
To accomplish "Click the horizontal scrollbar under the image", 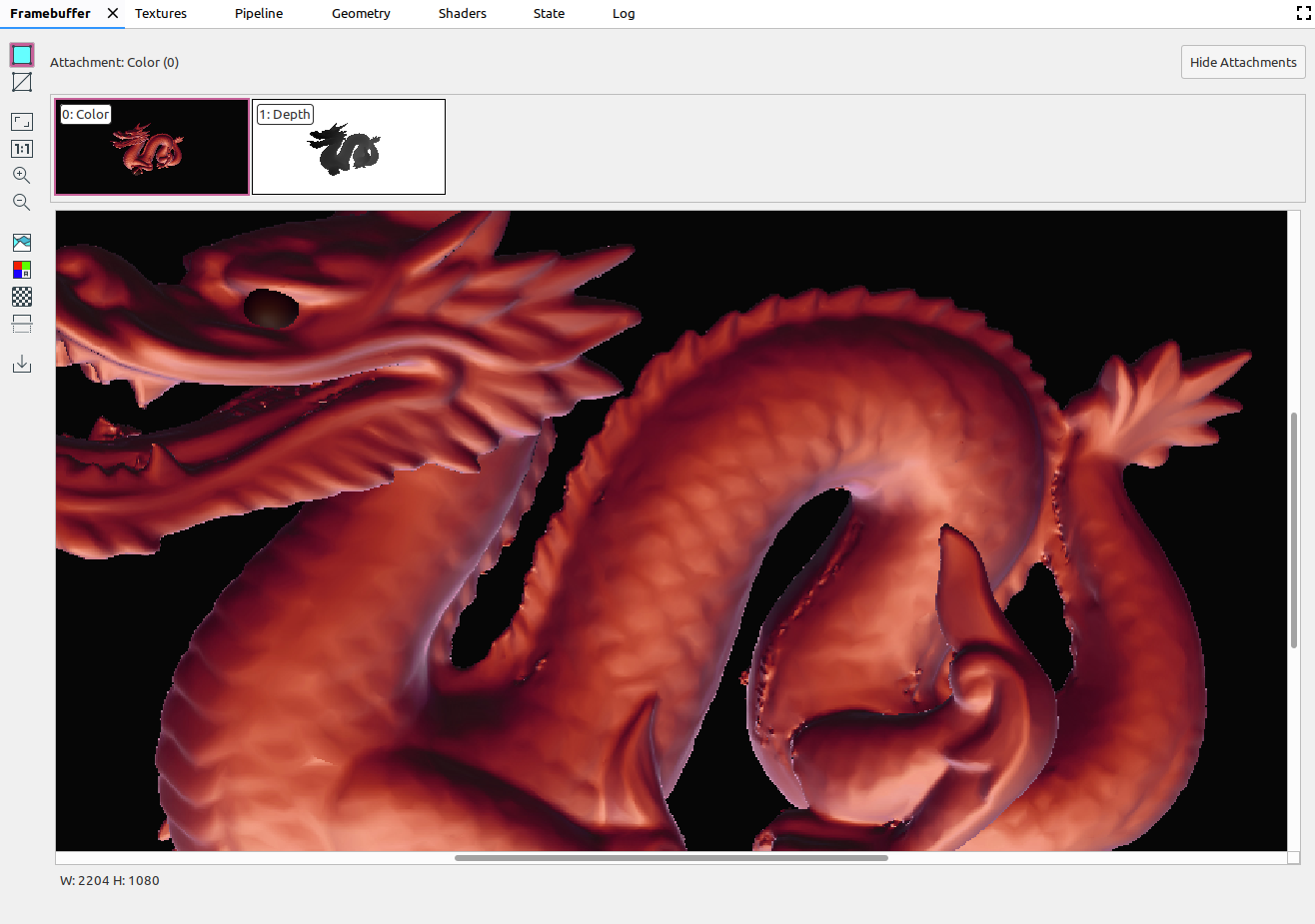I will point(670,858).
